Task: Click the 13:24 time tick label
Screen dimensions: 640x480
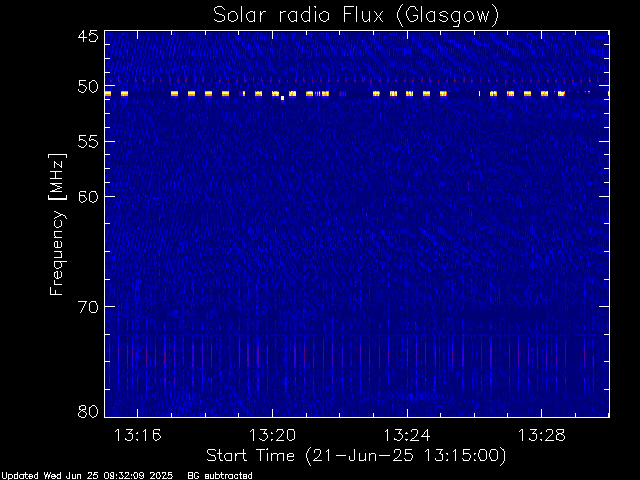Action: 407,436
